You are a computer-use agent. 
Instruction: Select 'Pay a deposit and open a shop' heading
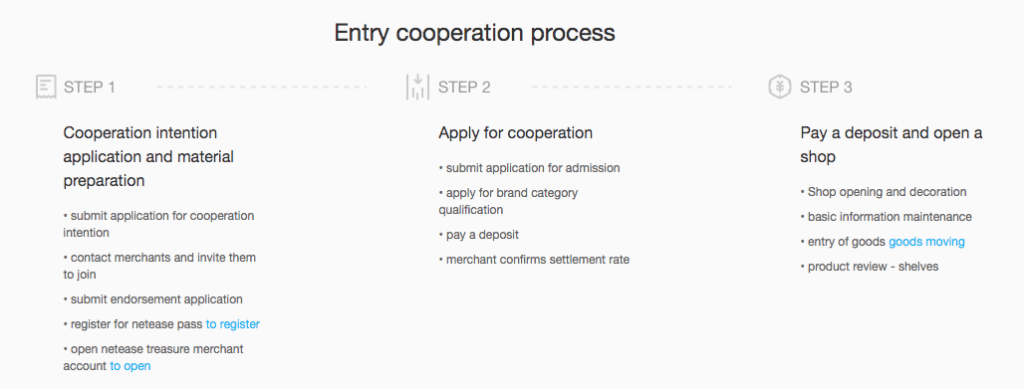pos(891,145)
